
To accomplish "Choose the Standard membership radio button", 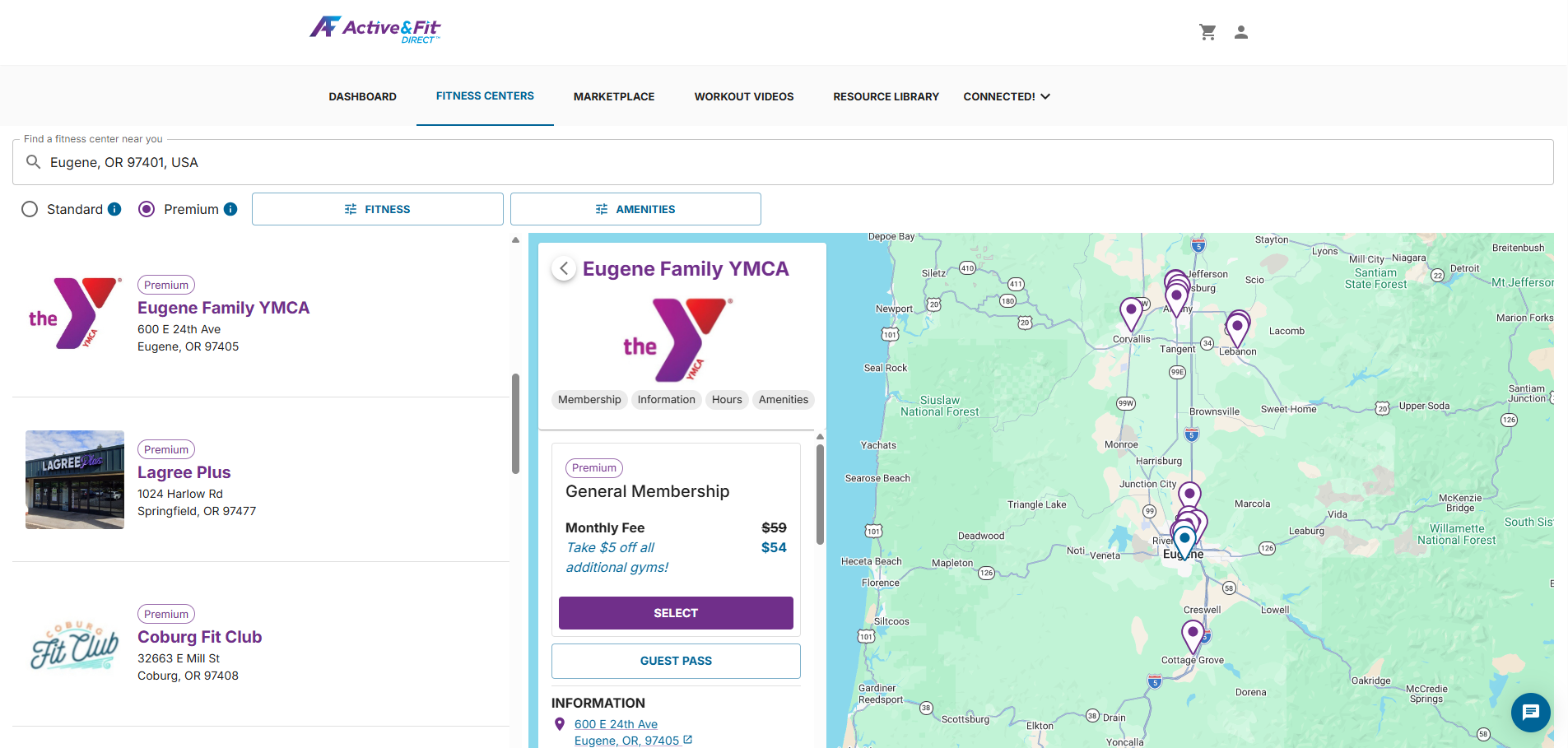I will [x=30, y=209].
